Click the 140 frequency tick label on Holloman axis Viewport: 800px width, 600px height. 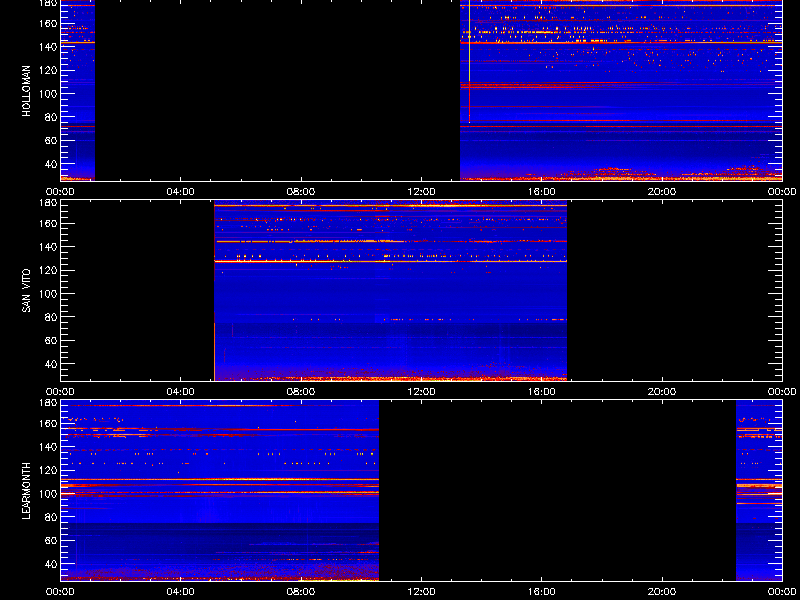point(49,47)
